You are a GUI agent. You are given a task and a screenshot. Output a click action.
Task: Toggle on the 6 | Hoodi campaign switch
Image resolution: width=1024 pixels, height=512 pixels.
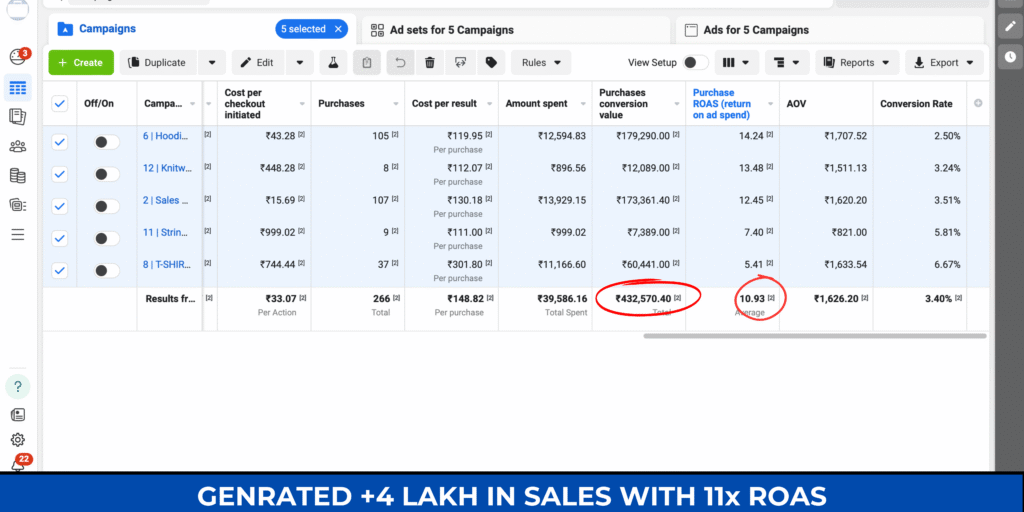[x=106, y=142]
